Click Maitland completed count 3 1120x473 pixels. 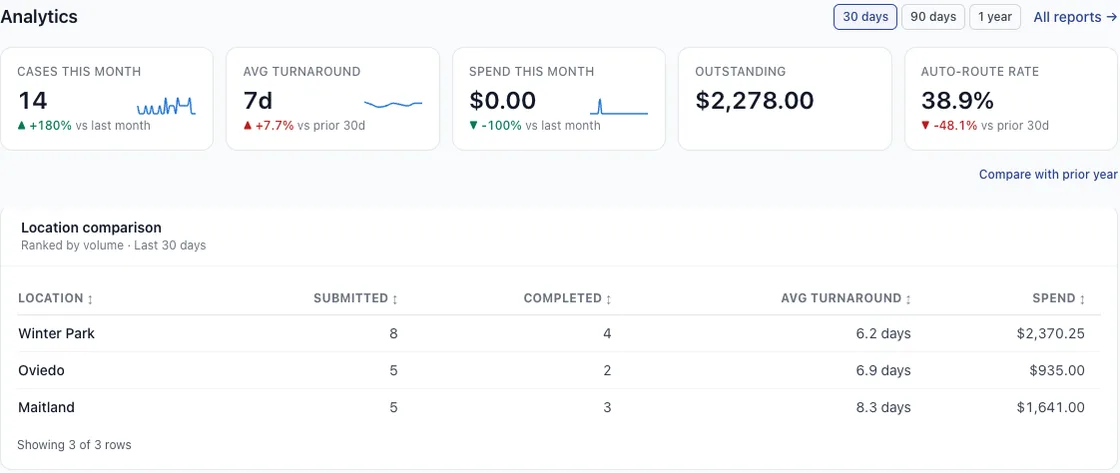point(607,408)
